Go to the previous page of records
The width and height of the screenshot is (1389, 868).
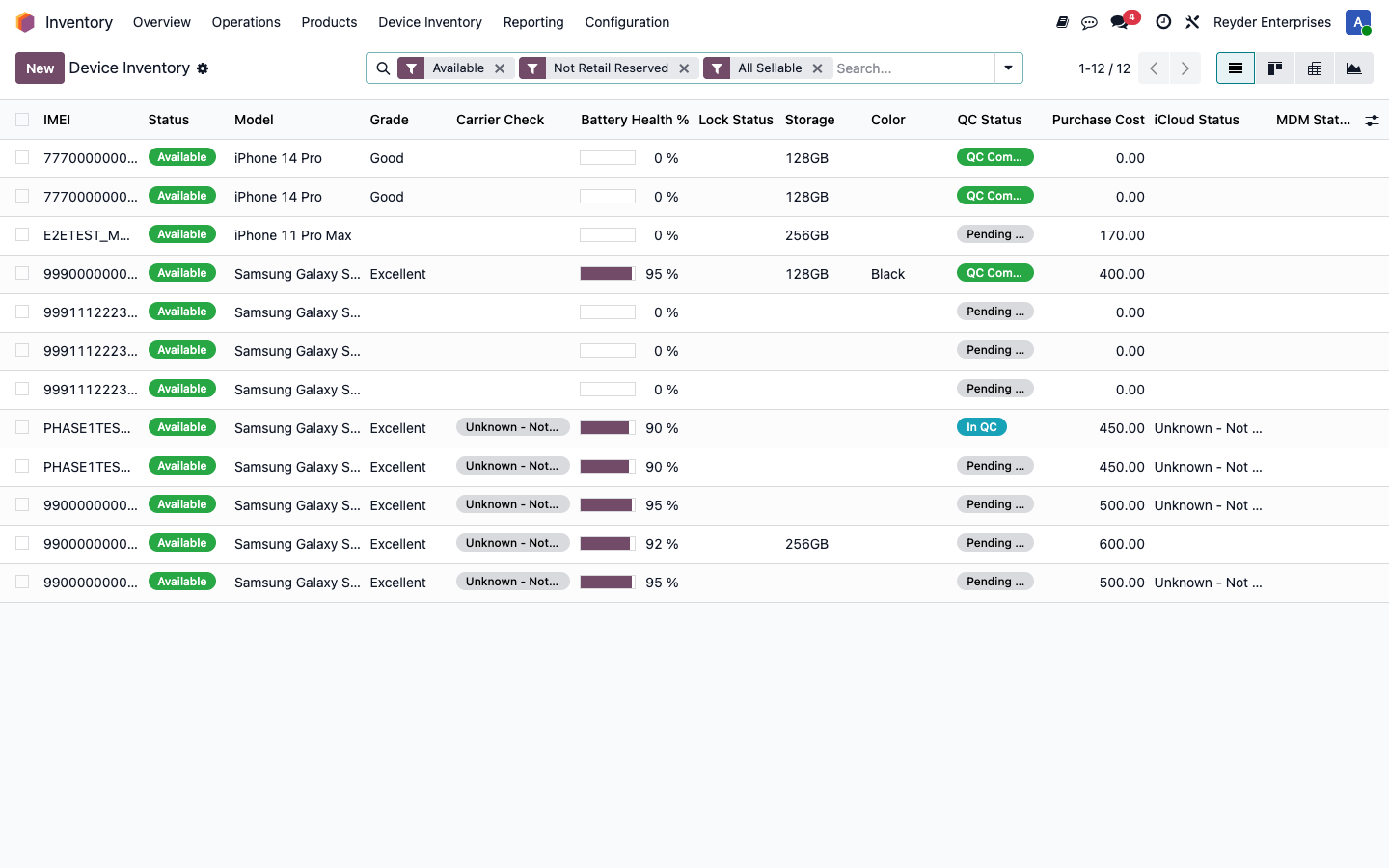[x=1154, y=68]
